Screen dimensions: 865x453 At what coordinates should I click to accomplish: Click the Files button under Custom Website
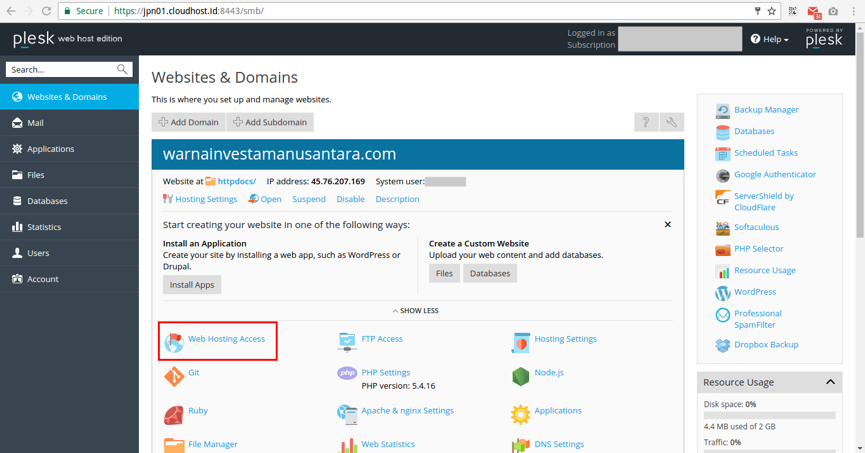444,273
